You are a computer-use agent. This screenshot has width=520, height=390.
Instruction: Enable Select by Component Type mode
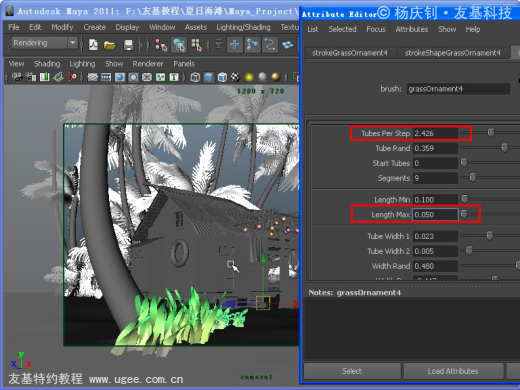196,45
